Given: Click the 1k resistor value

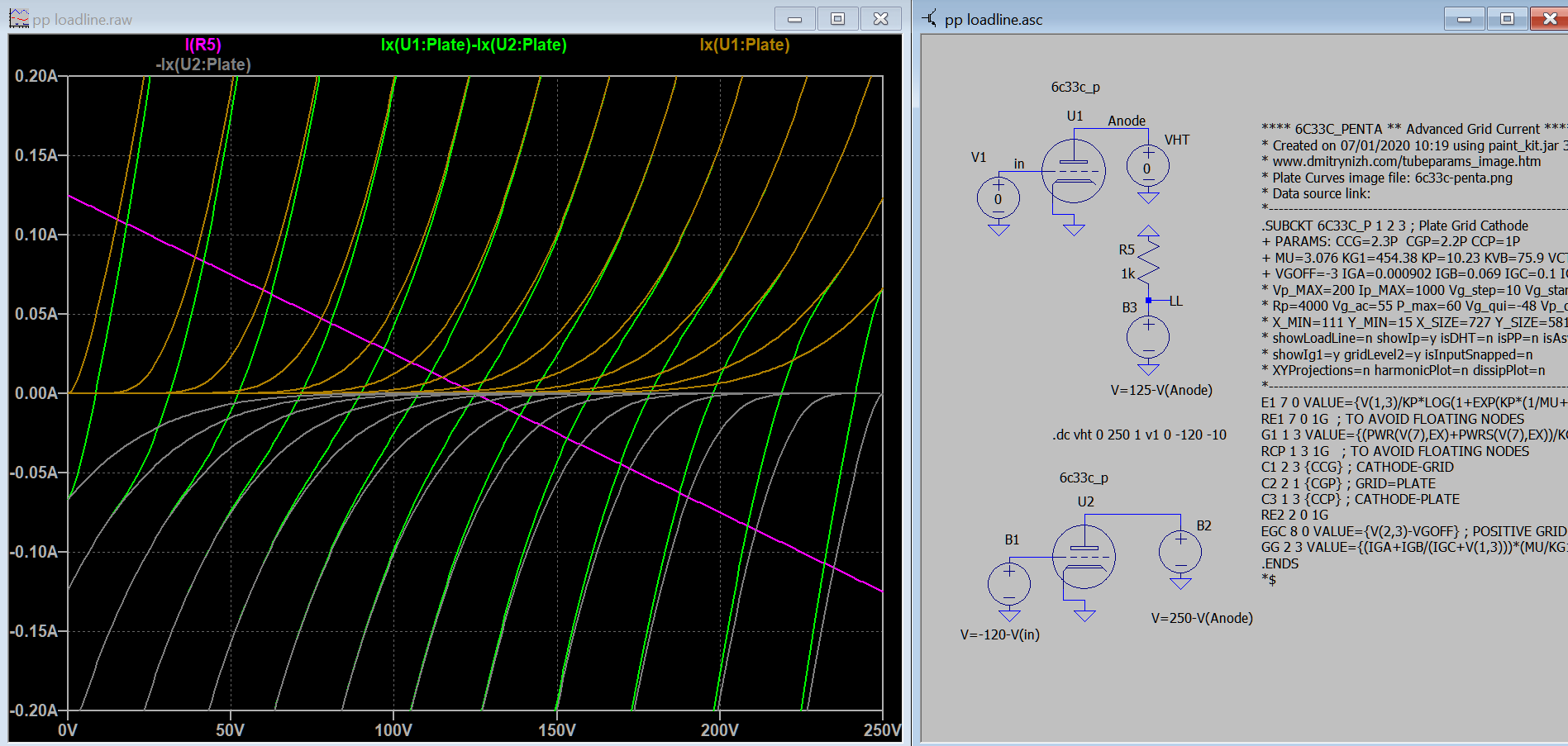Looking at the screenshot, I should point(1128,273).
